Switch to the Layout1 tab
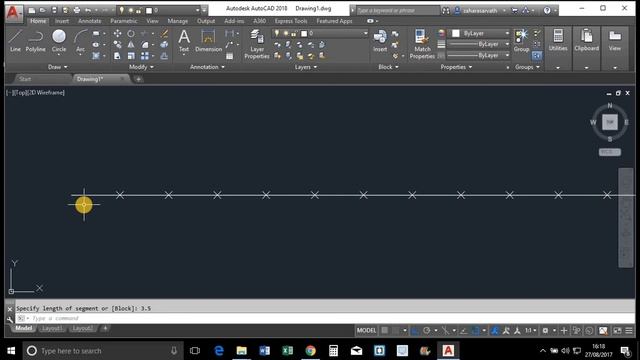Screen dimensions: 640x360 click(x=52, y=329)
